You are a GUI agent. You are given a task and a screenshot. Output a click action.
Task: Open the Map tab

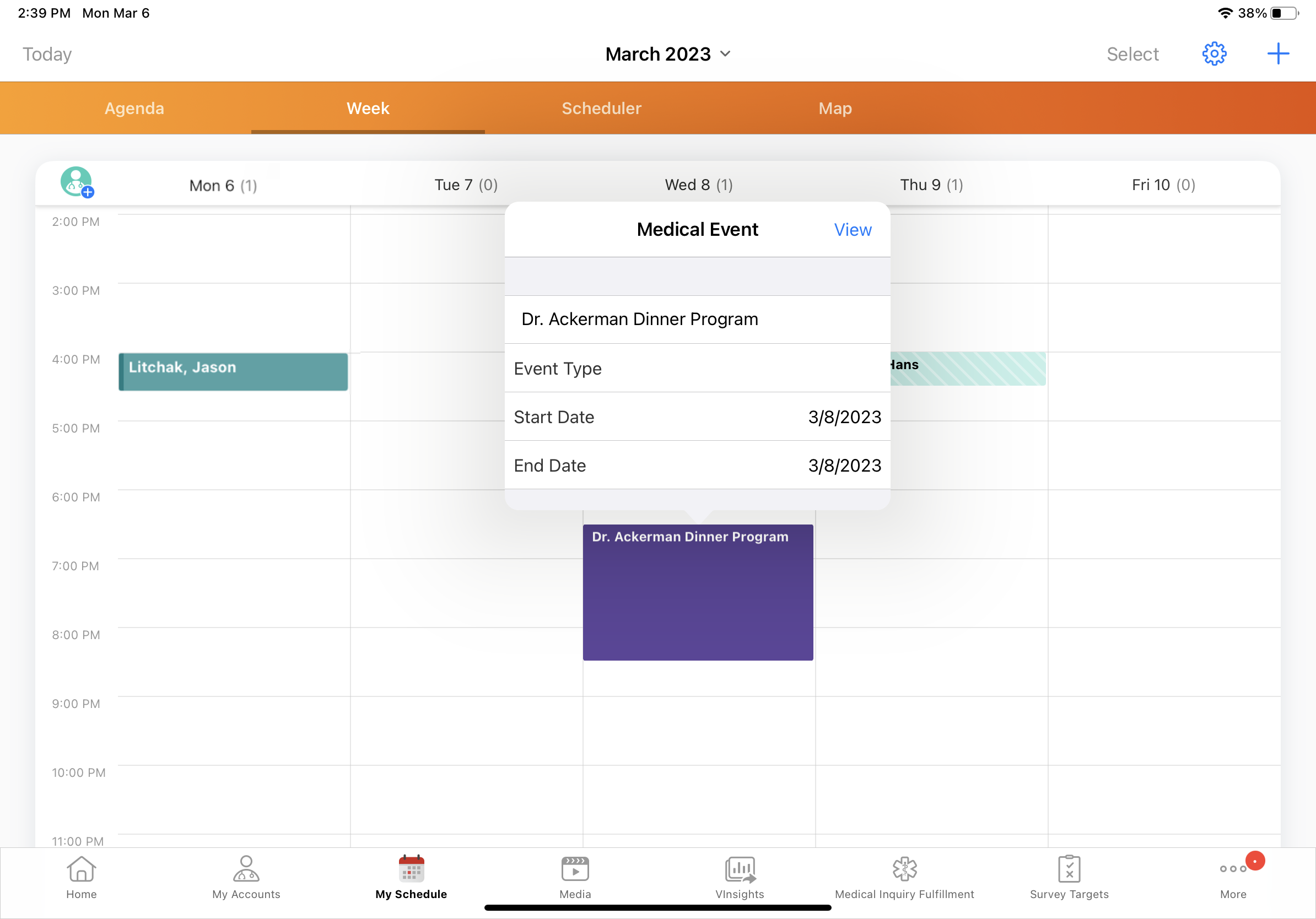click(x=835, y=109)
